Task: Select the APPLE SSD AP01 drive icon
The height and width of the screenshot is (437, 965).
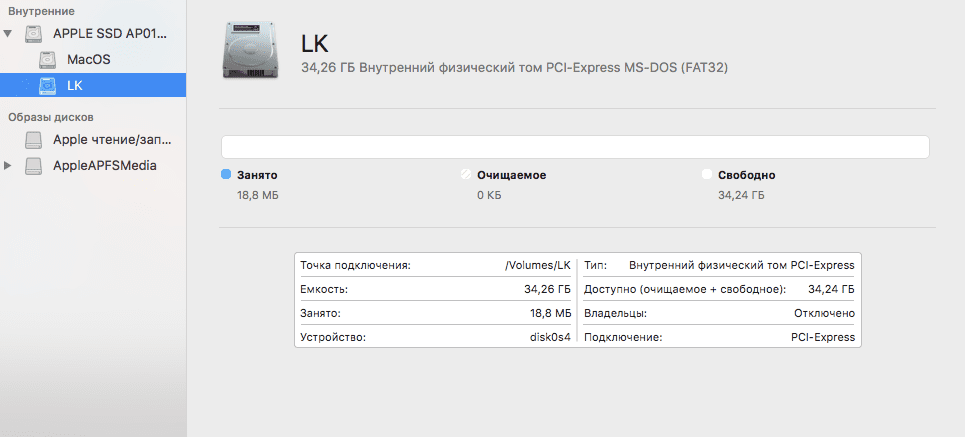Action: click(34, 34)
